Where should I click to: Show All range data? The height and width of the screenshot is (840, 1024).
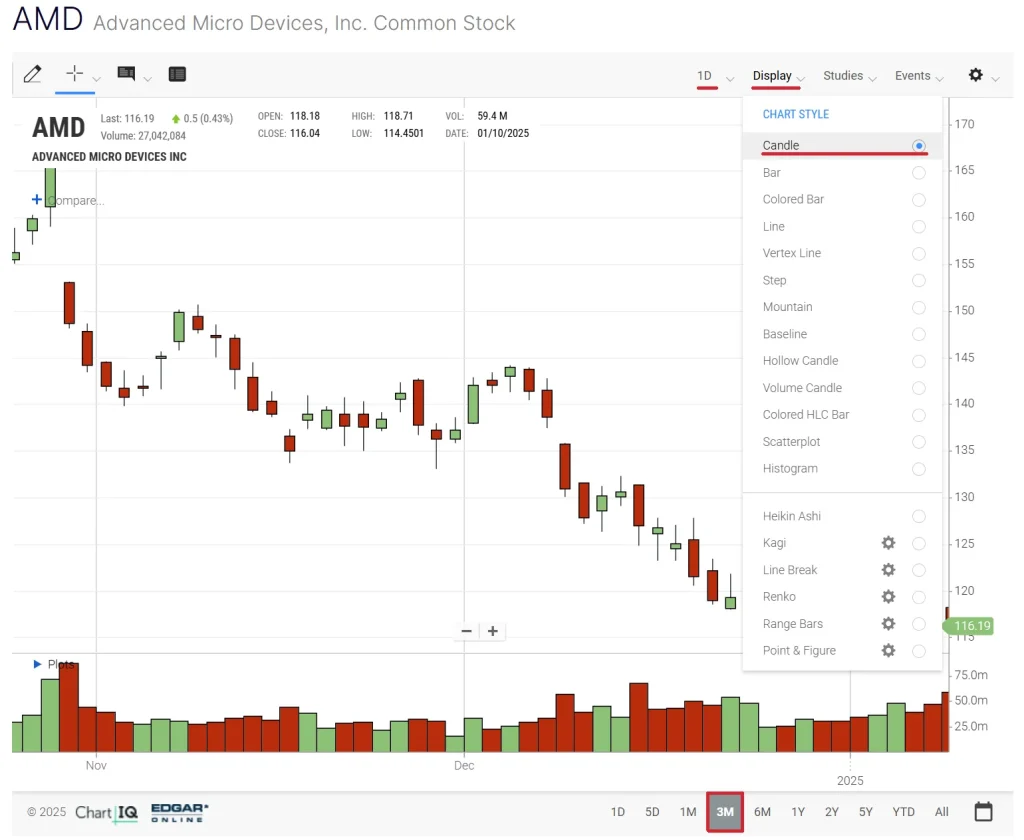point(942,812)
